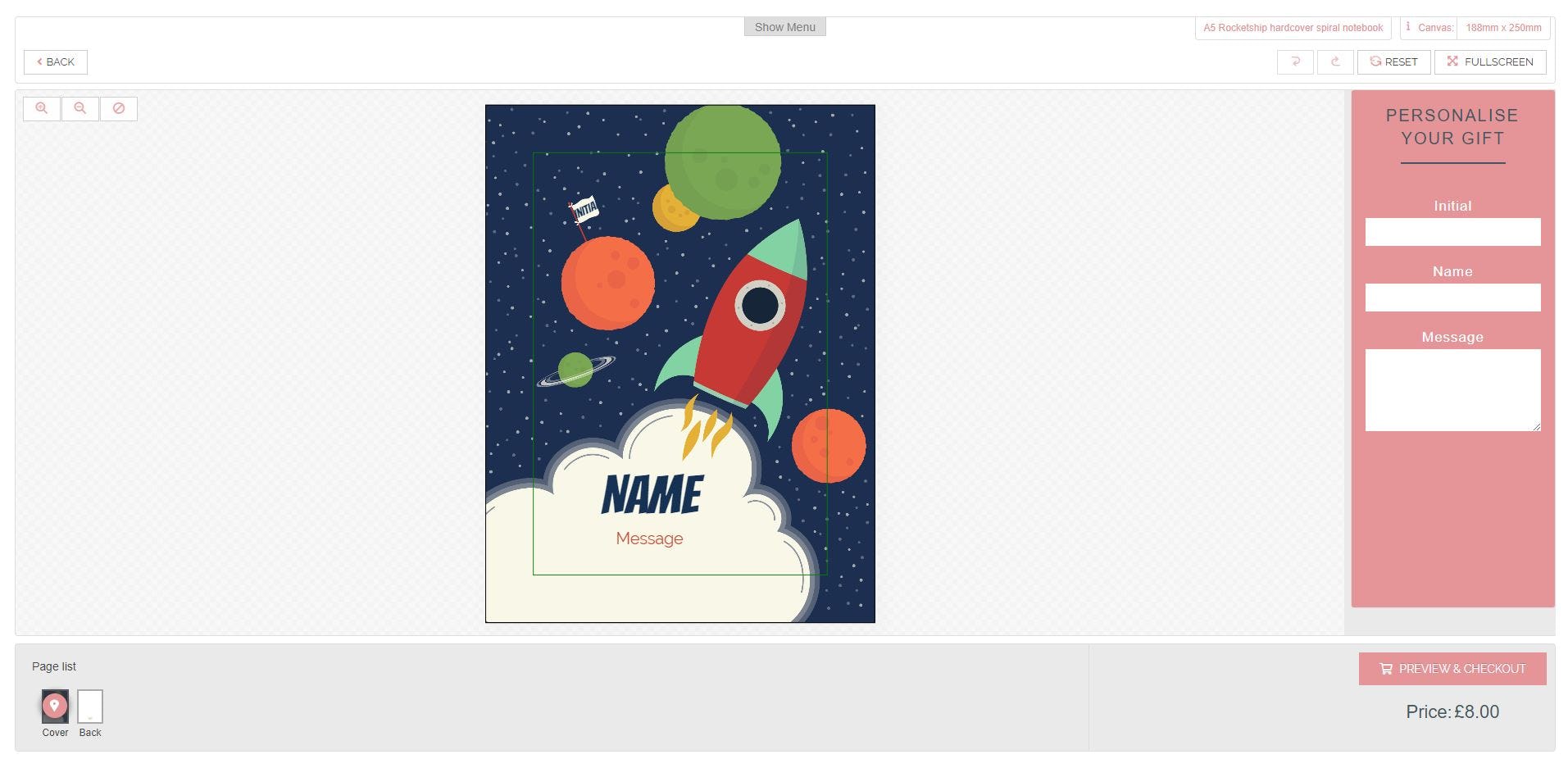Redo the last change

tap(1335, 62)
